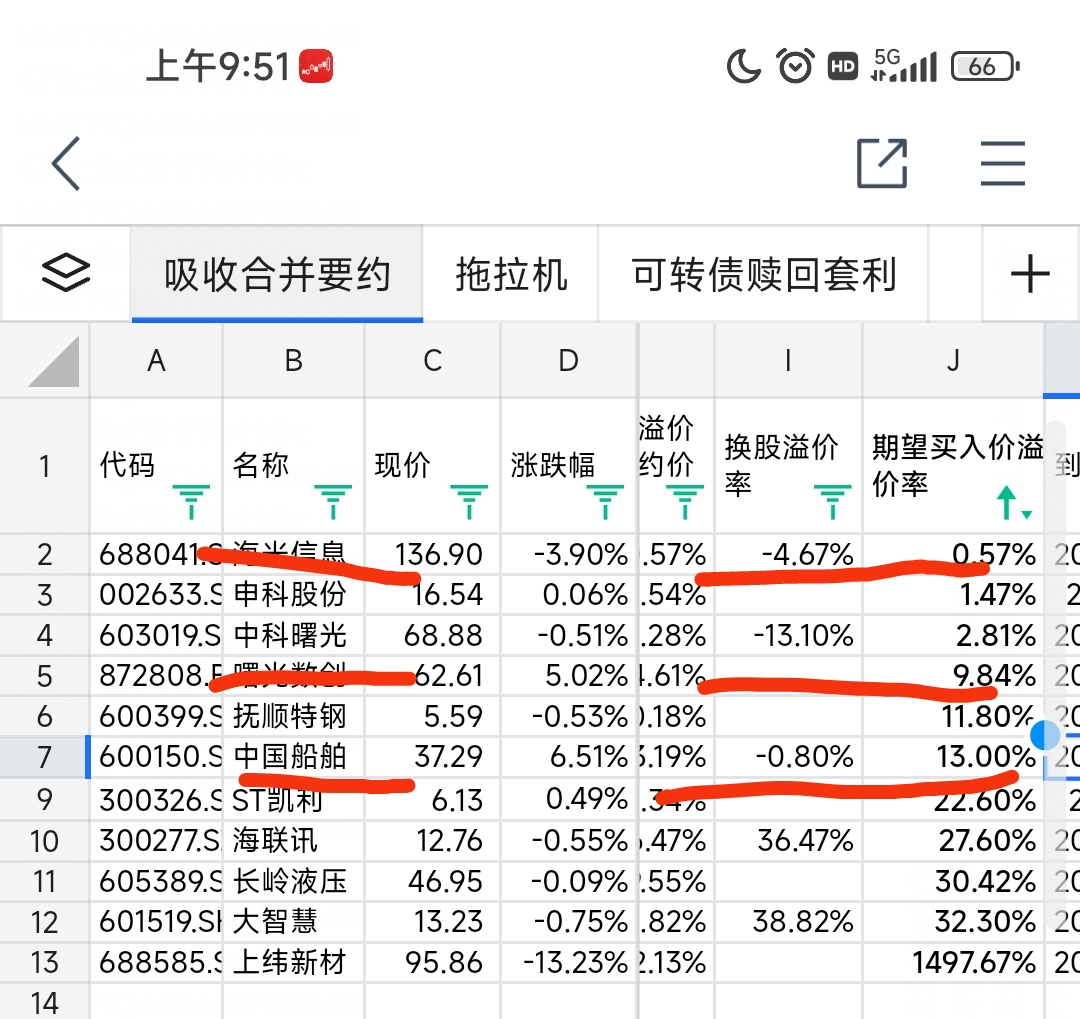Switch to 可转债赎回套利 sheet tab

764,274
